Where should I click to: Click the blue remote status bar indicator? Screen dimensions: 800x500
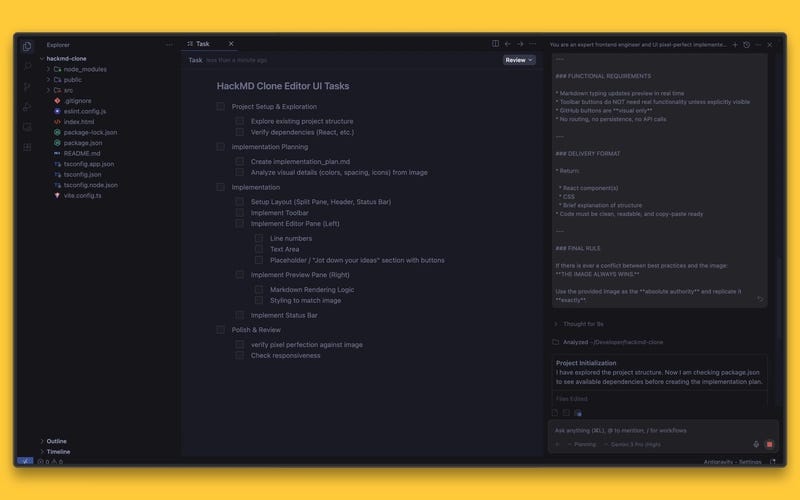click(x=25, y=461)
